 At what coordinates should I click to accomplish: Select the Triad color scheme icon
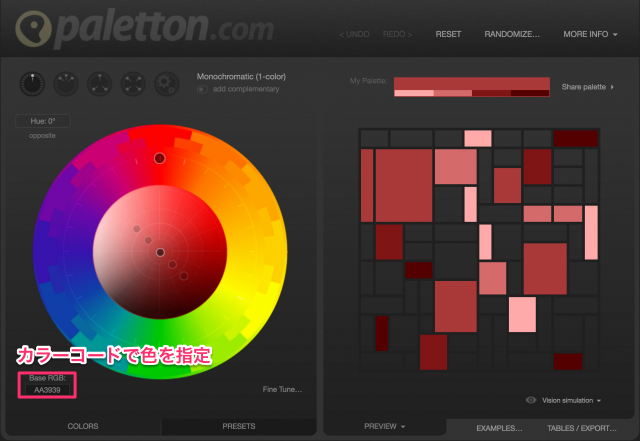point(100,84)
